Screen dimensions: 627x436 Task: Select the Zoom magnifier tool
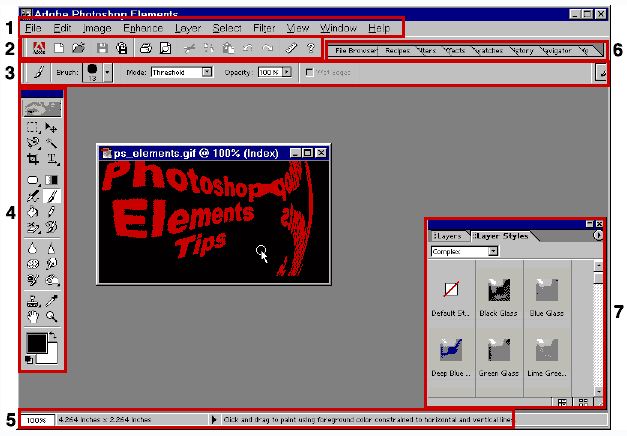[x=51, y=316]
